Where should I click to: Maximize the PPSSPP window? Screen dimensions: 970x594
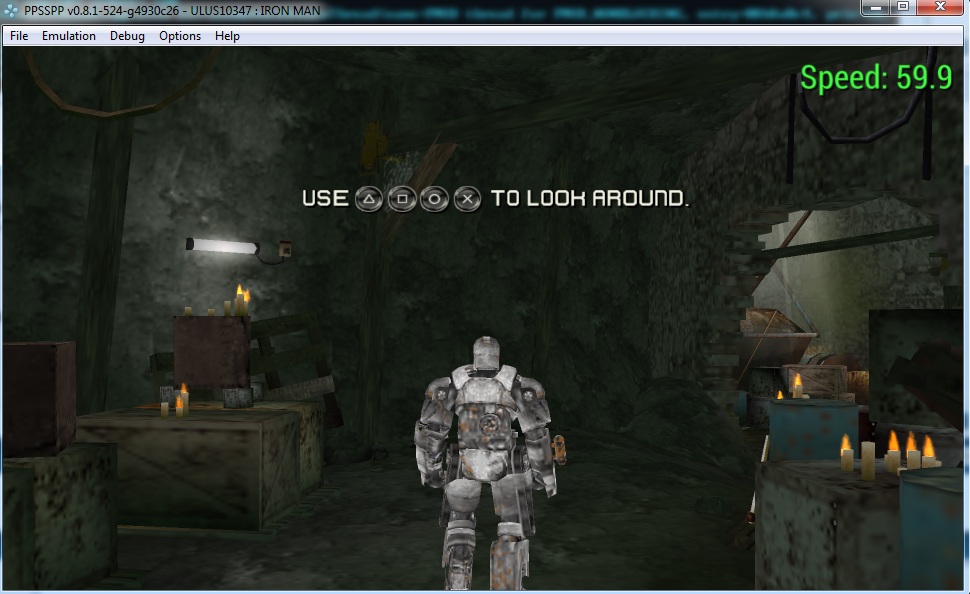[x=902, y=8]
